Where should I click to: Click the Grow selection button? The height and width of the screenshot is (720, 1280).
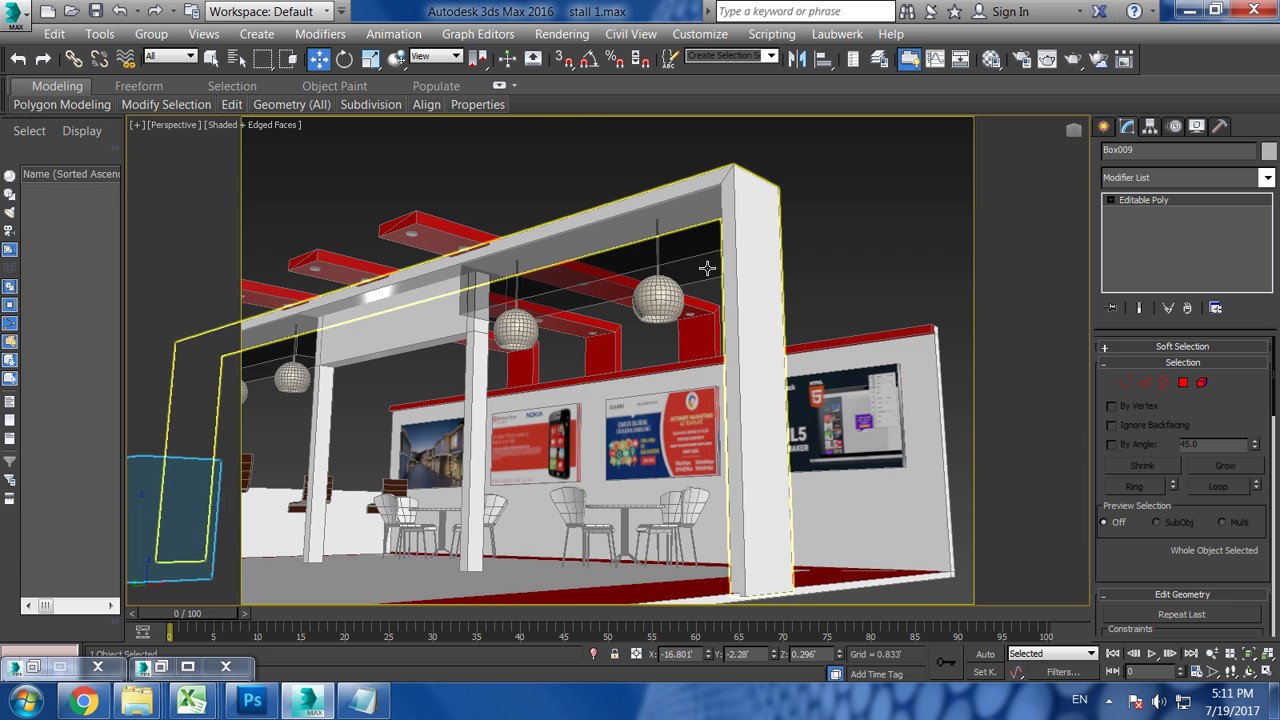tap(1225, 466)
